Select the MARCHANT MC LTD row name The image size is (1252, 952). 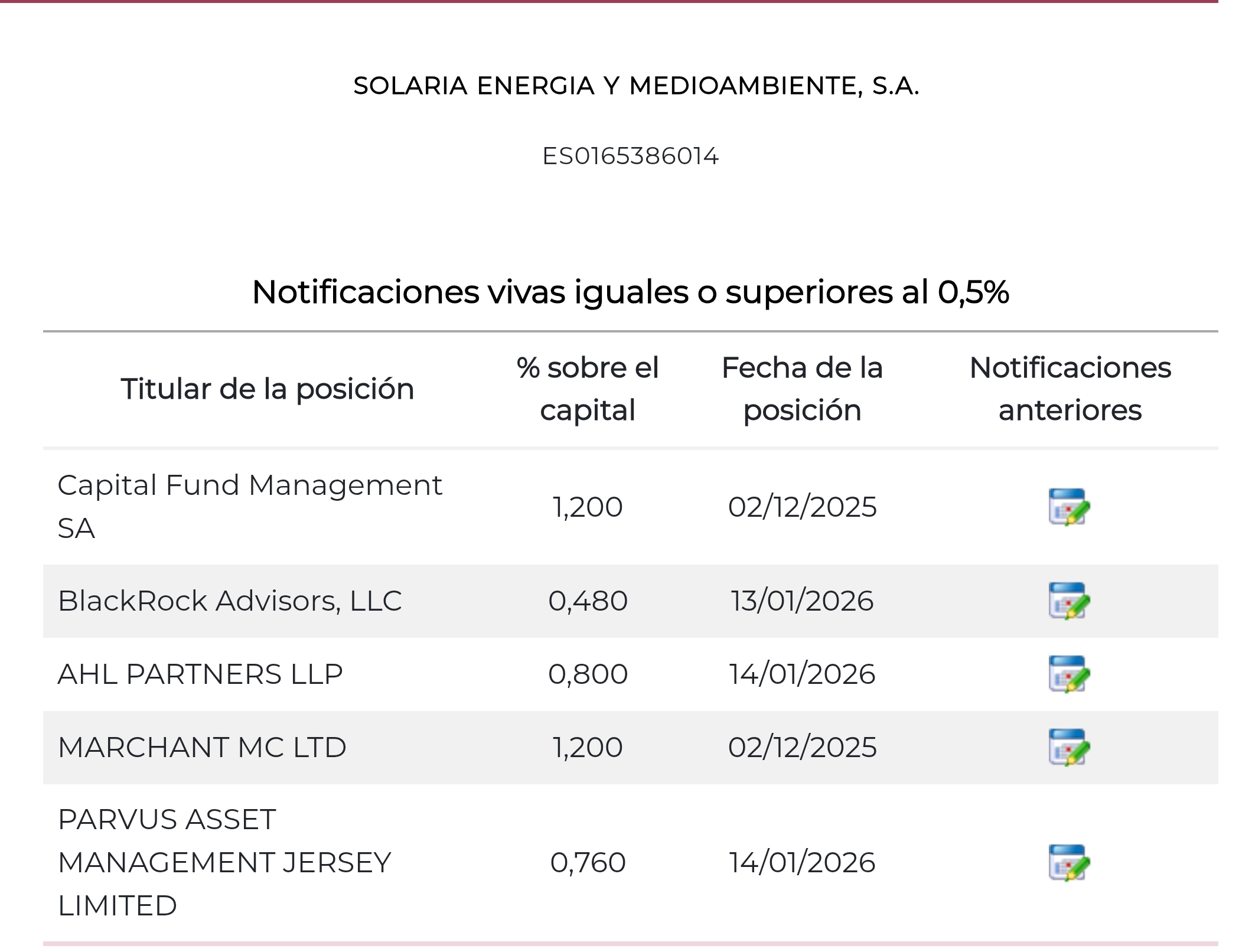pos(202,747)
